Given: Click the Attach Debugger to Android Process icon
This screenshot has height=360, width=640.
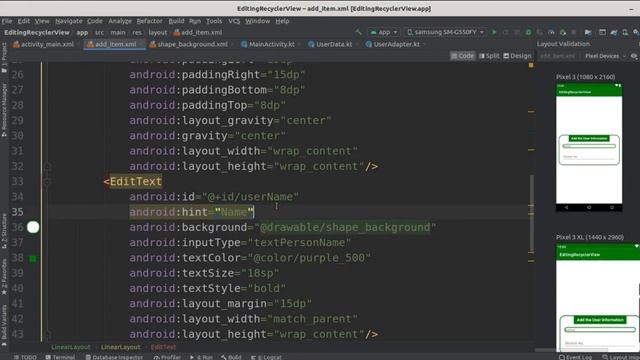Looking at the screenshot, I should coord(563,32).
